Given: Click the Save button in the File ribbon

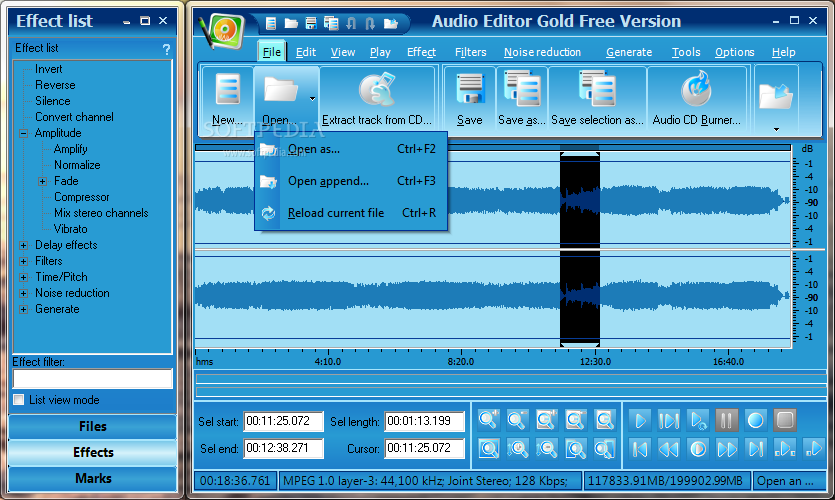Looking at the screenshot, I should (x=469, y=100).
